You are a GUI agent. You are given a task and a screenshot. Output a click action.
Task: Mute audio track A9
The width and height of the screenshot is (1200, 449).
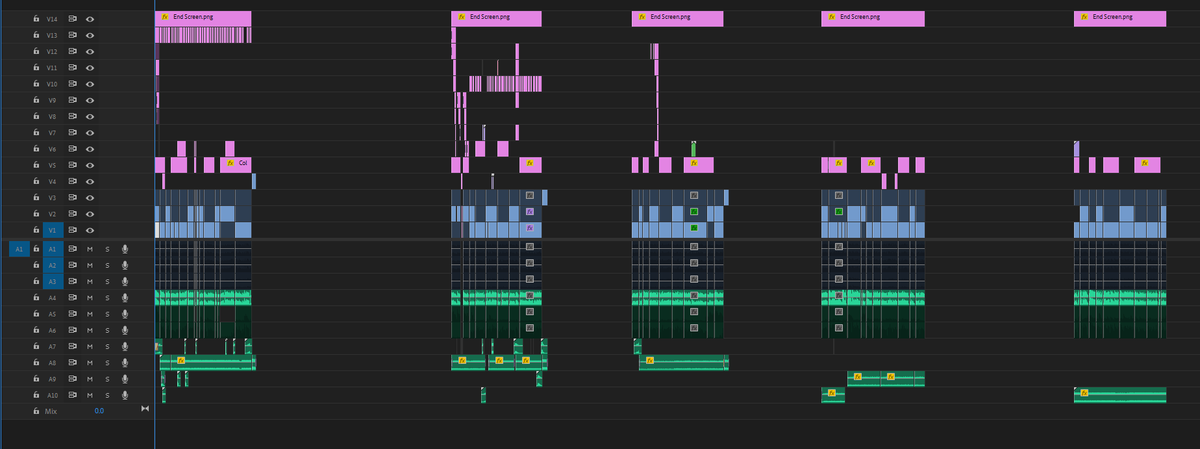point(89,379)
